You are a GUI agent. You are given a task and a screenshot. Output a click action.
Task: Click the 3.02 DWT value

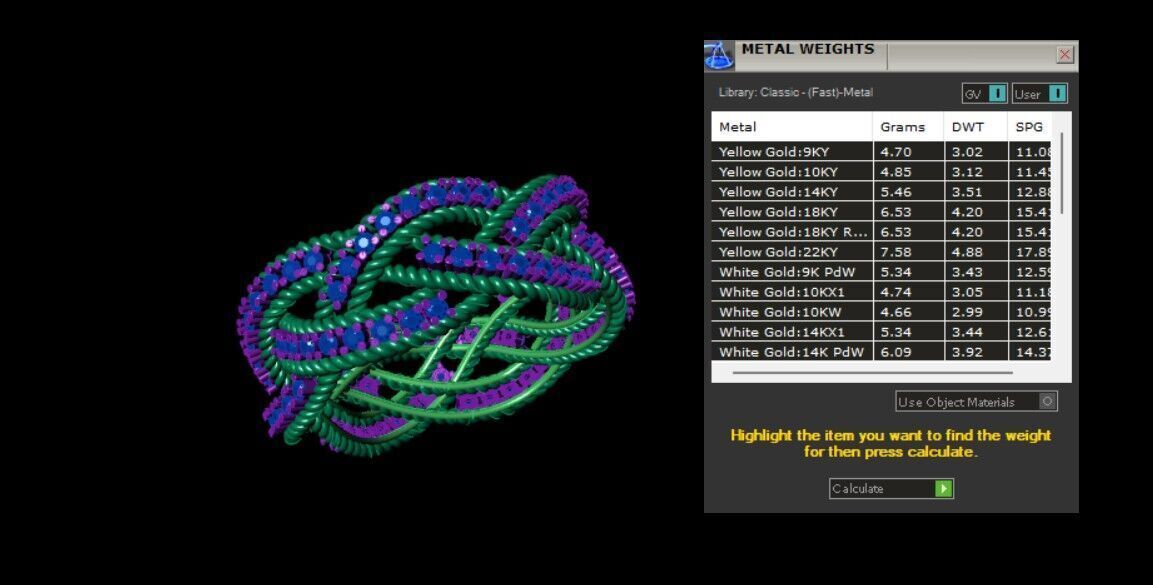click(x=967, y=152)
